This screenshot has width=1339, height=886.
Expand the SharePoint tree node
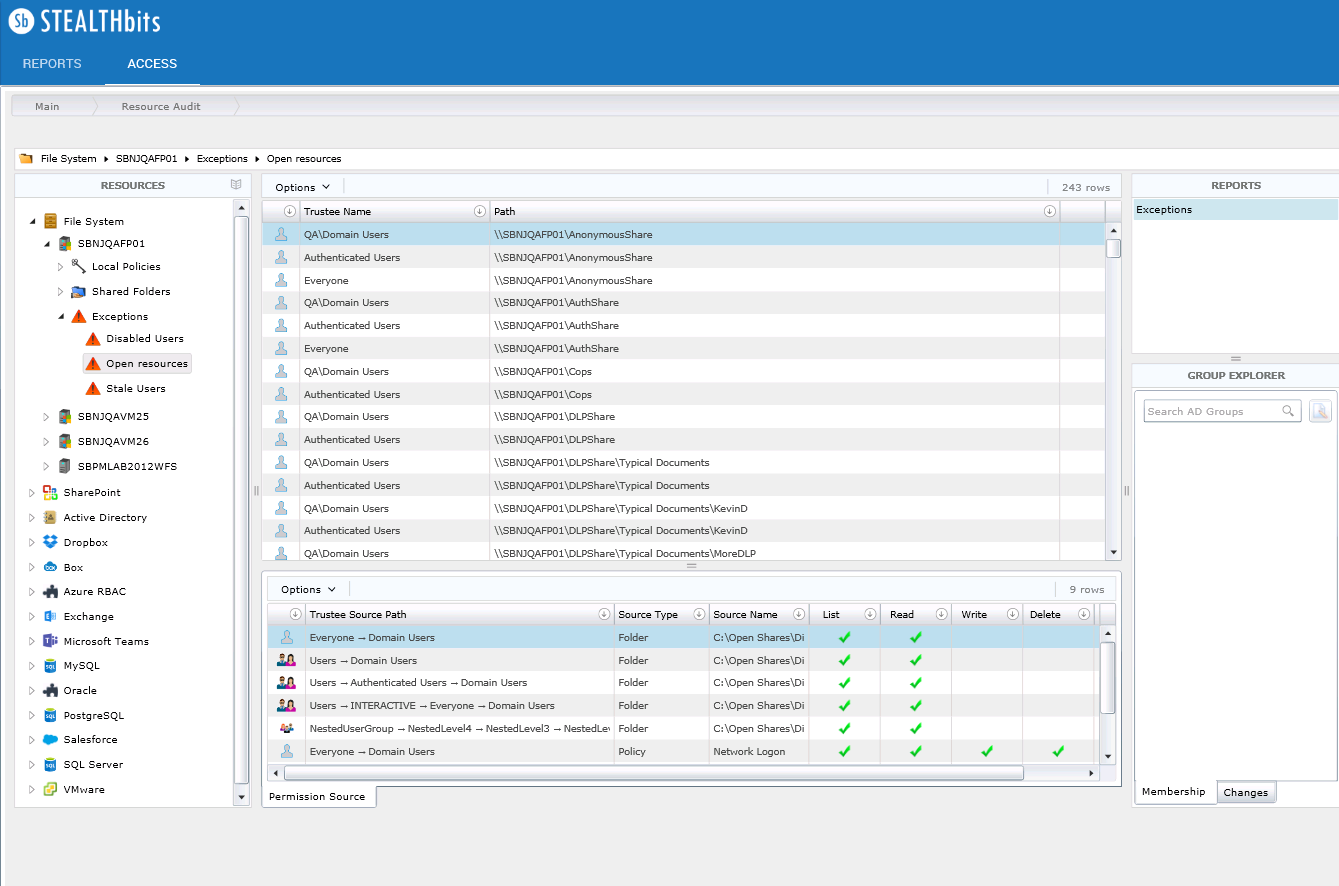click(32, 493)
